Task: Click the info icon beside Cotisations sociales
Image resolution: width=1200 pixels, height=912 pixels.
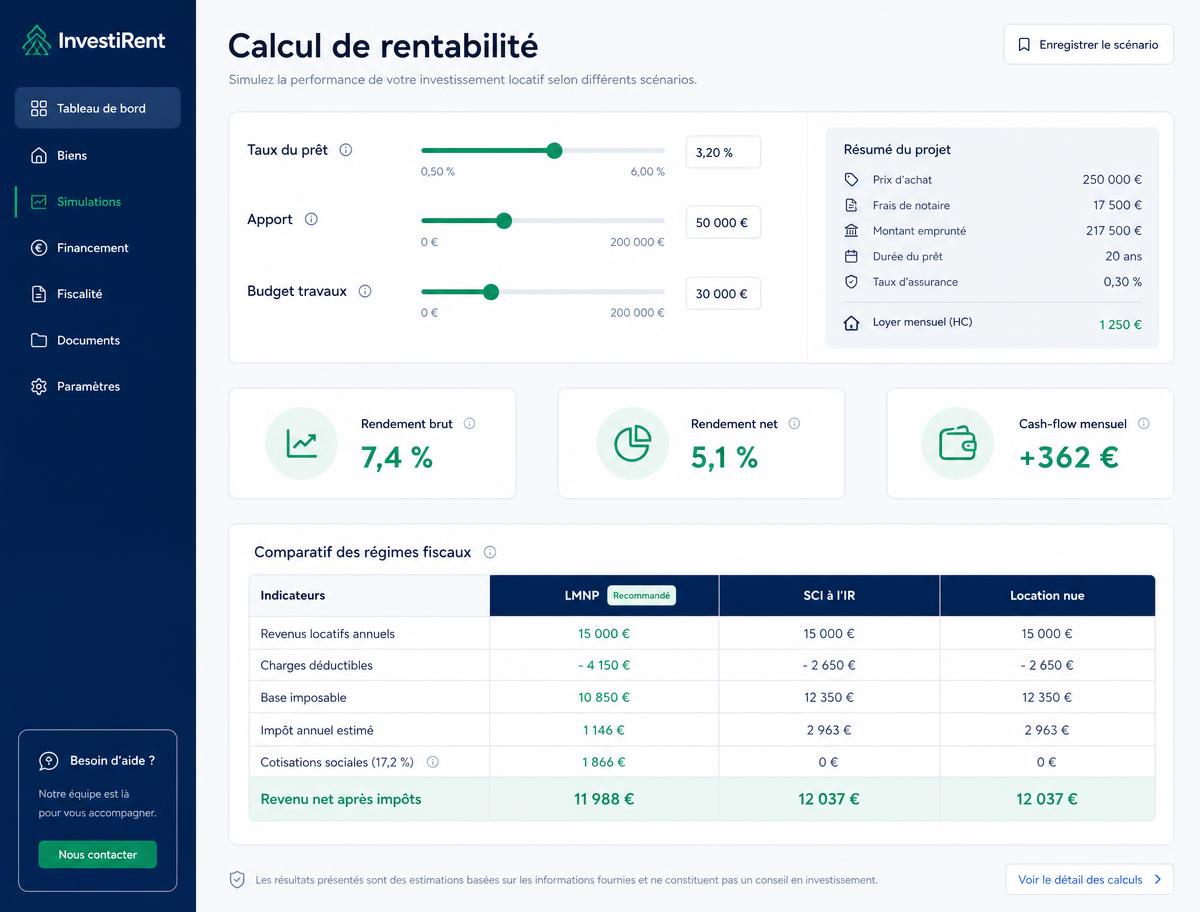Action: [432, 762]
